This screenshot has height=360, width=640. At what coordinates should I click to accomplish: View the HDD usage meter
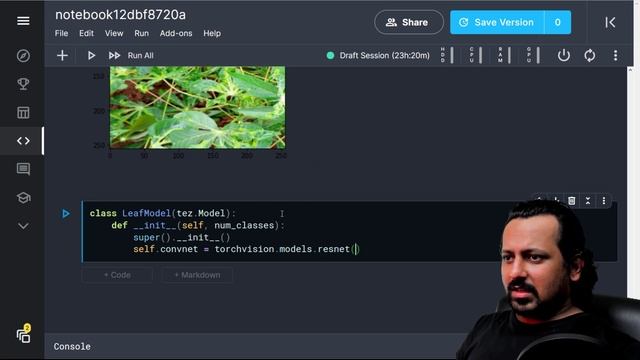coord(447,55)
